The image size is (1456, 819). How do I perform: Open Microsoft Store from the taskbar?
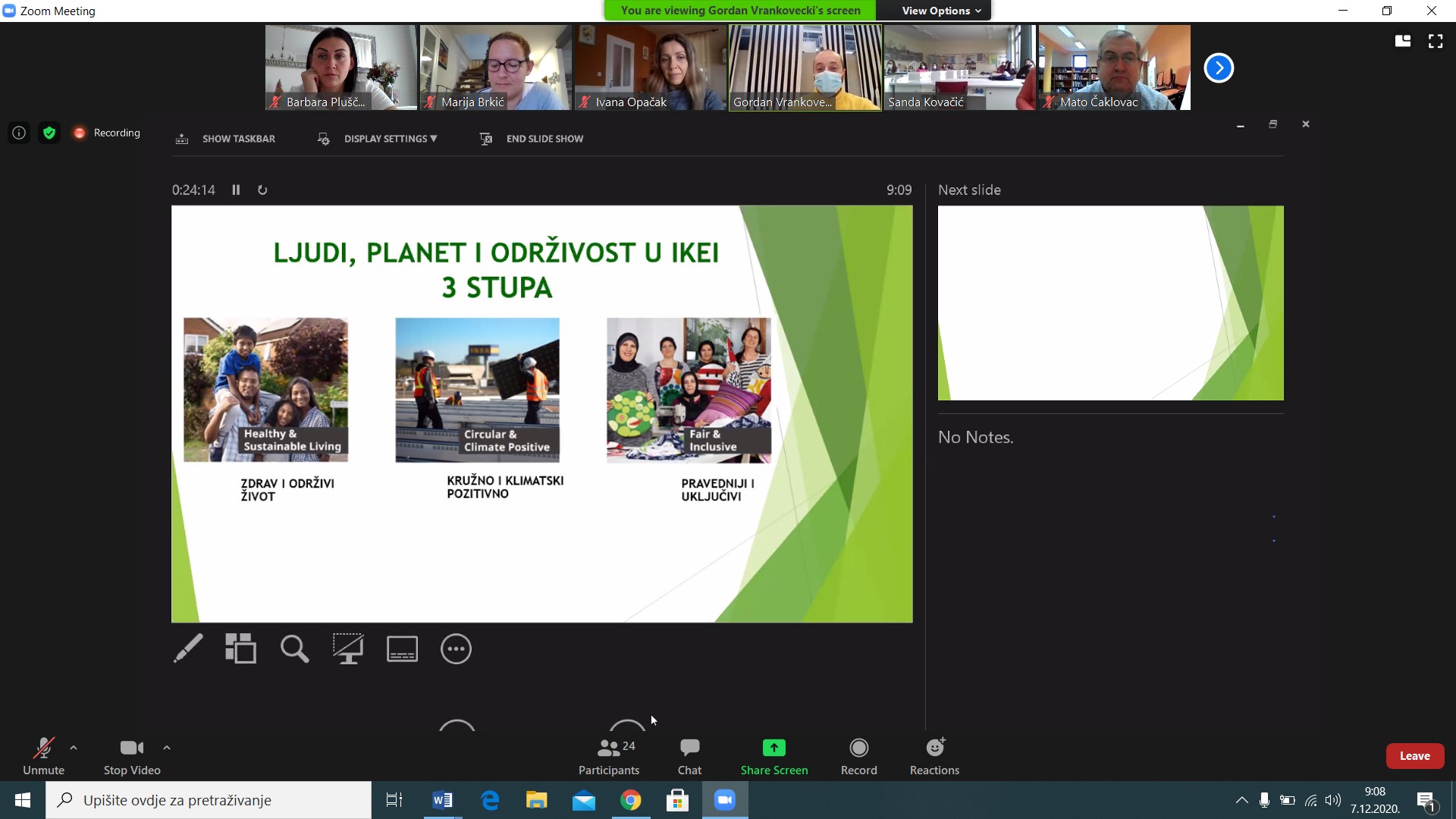click(x=677, y=800)
